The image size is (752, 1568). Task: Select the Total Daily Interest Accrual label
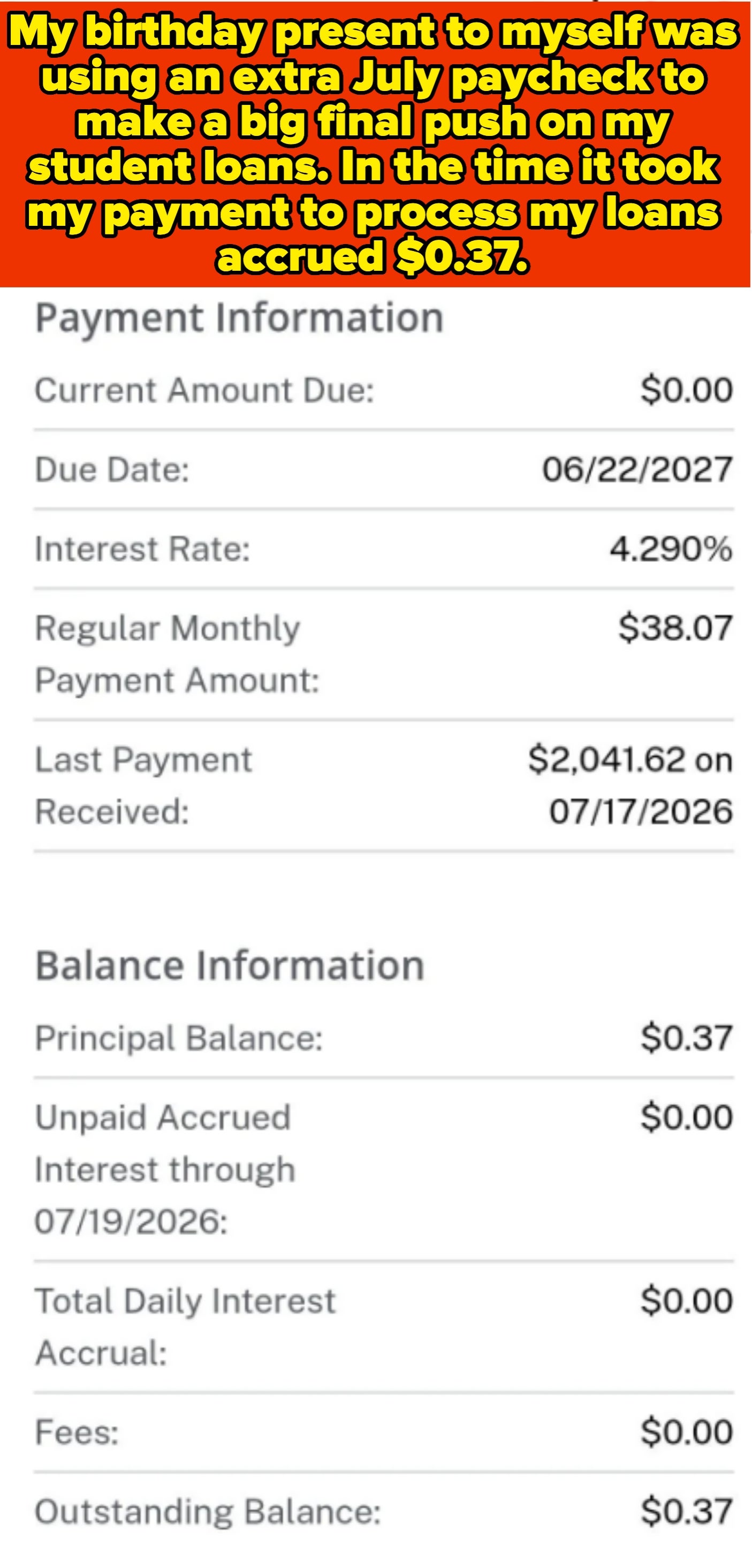(185, 1327)
